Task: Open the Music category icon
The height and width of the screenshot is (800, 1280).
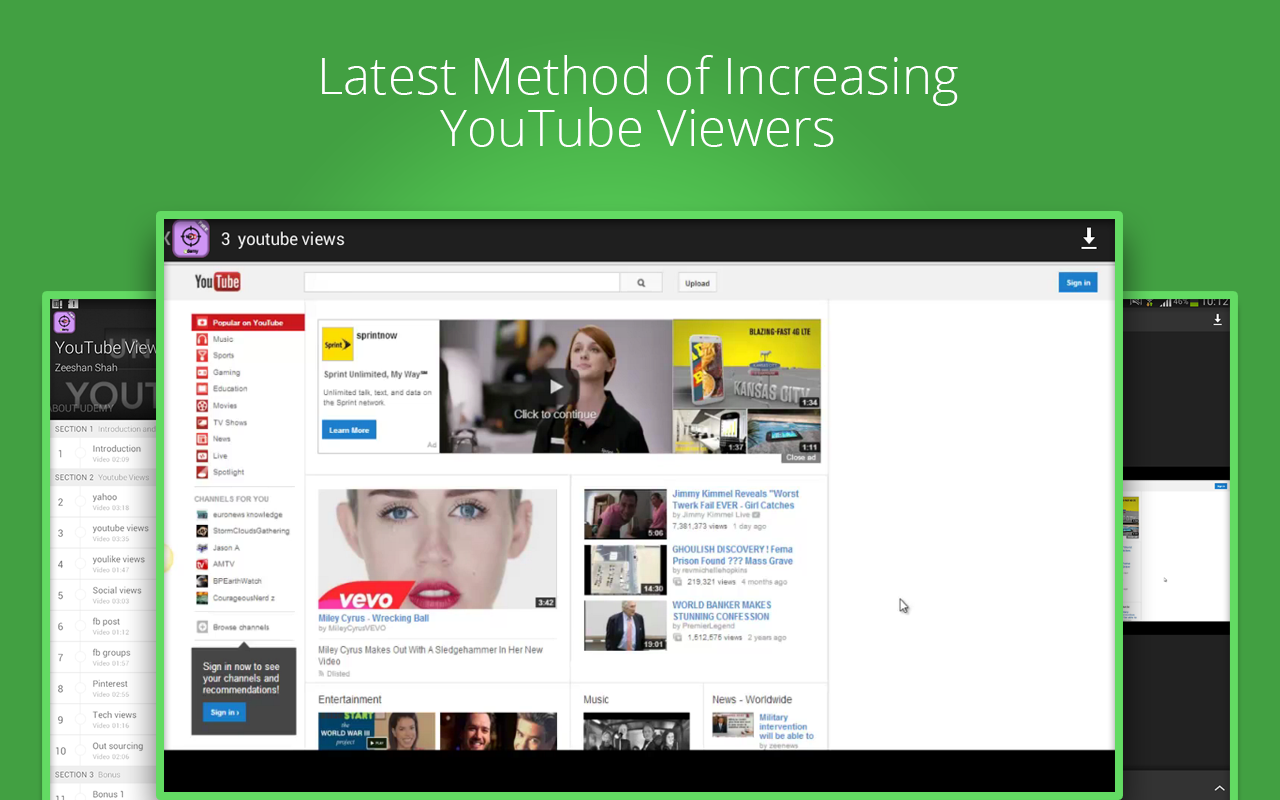Action: click(202, 339)
